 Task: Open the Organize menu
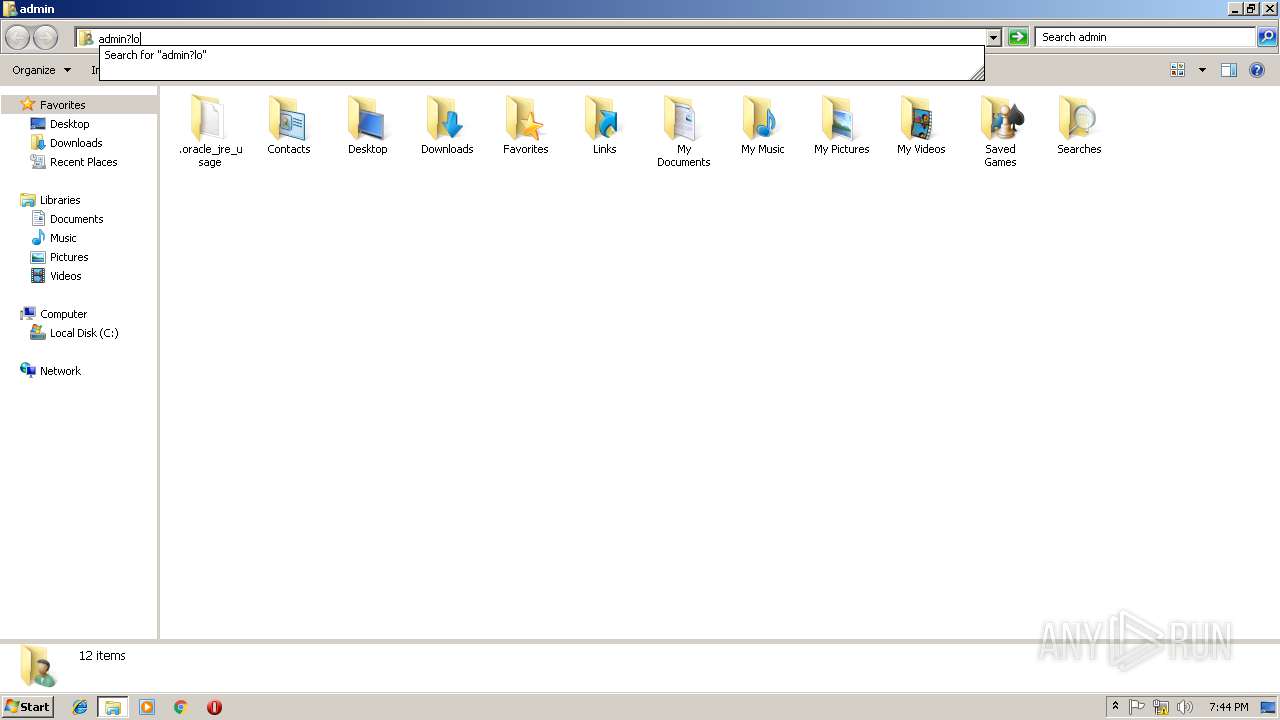click(41, 70)
